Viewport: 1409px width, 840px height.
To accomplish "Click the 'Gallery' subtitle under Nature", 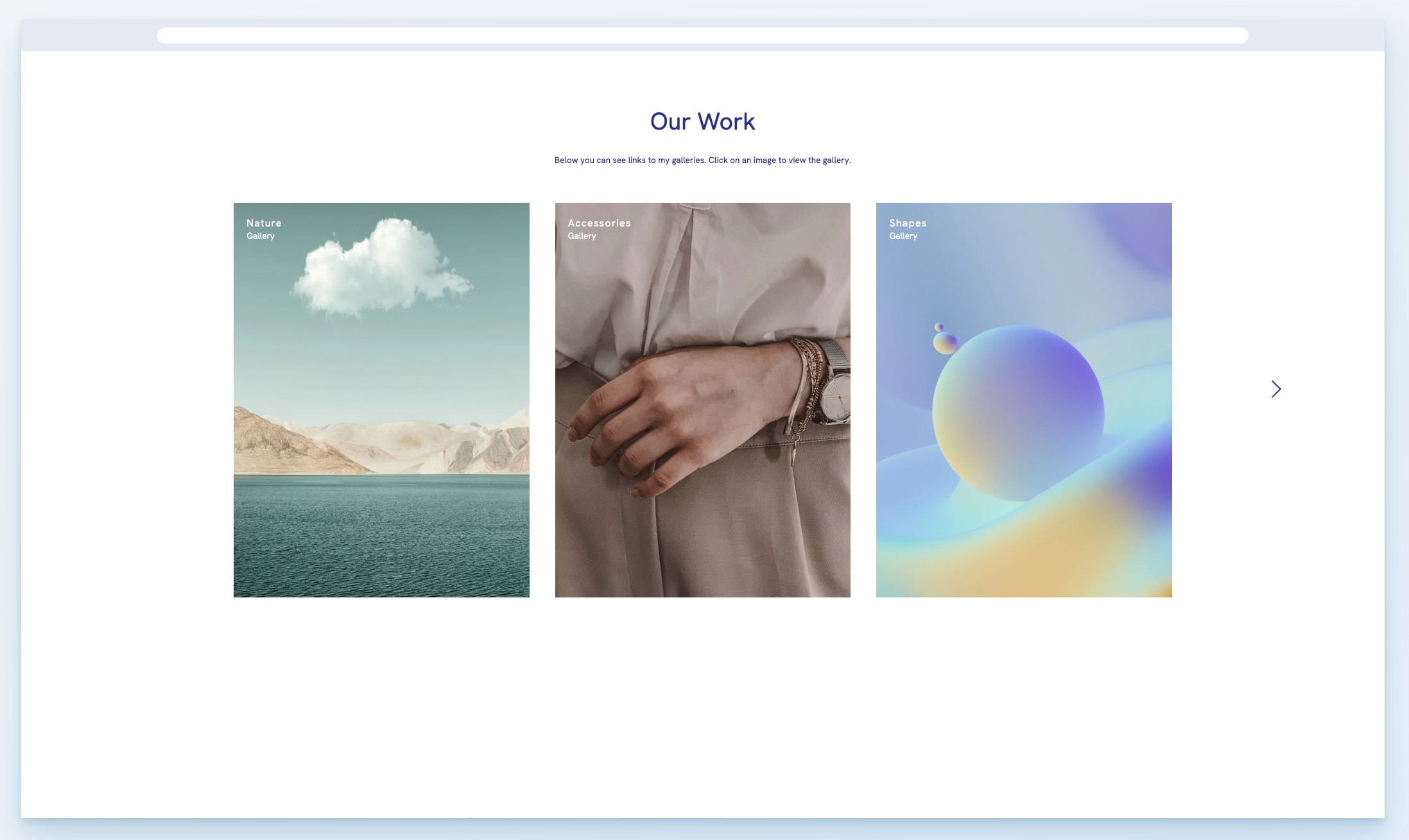I will tap(261, 236).
